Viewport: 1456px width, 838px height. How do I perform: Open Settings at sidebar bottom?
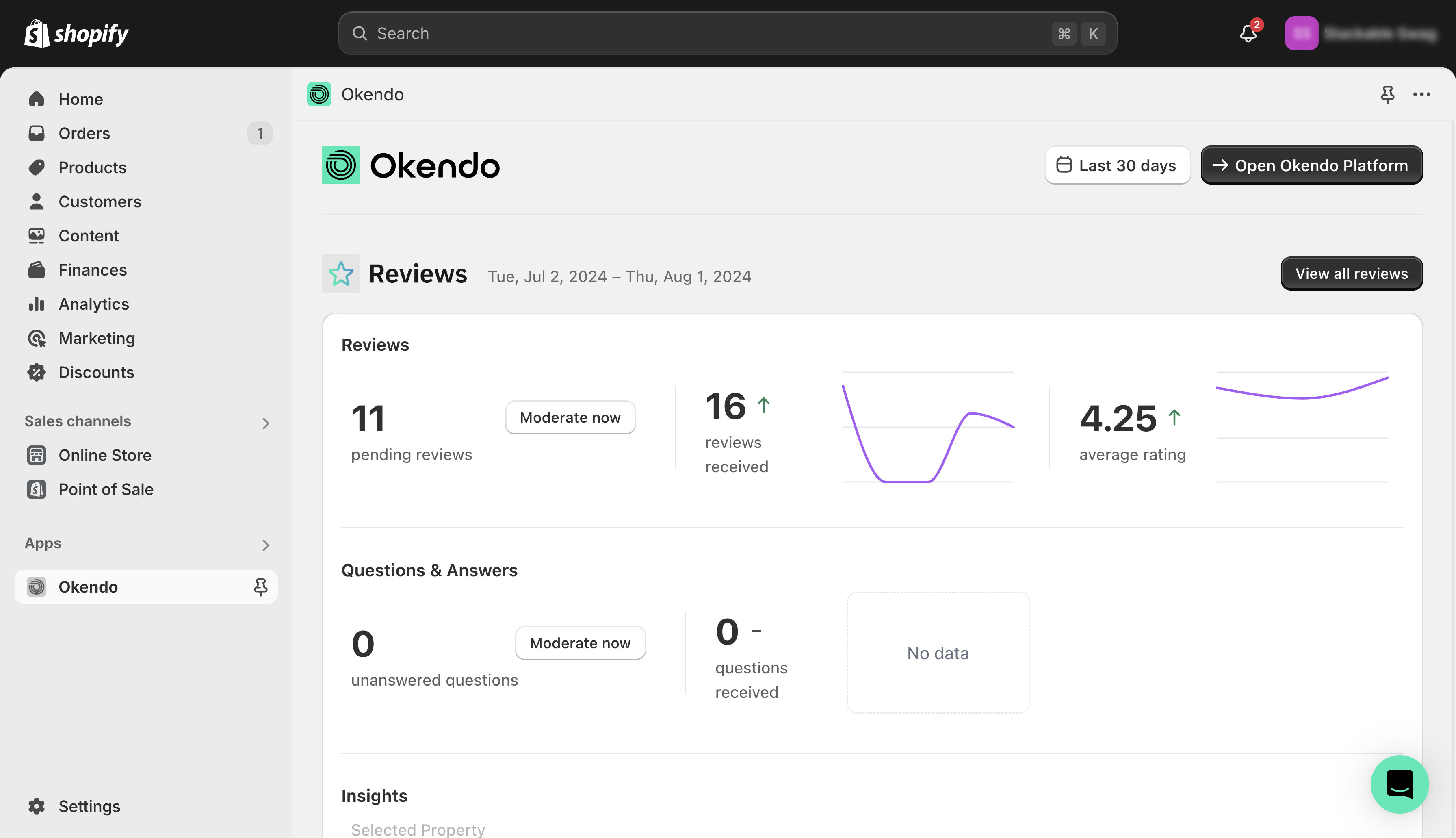[146, 806]
